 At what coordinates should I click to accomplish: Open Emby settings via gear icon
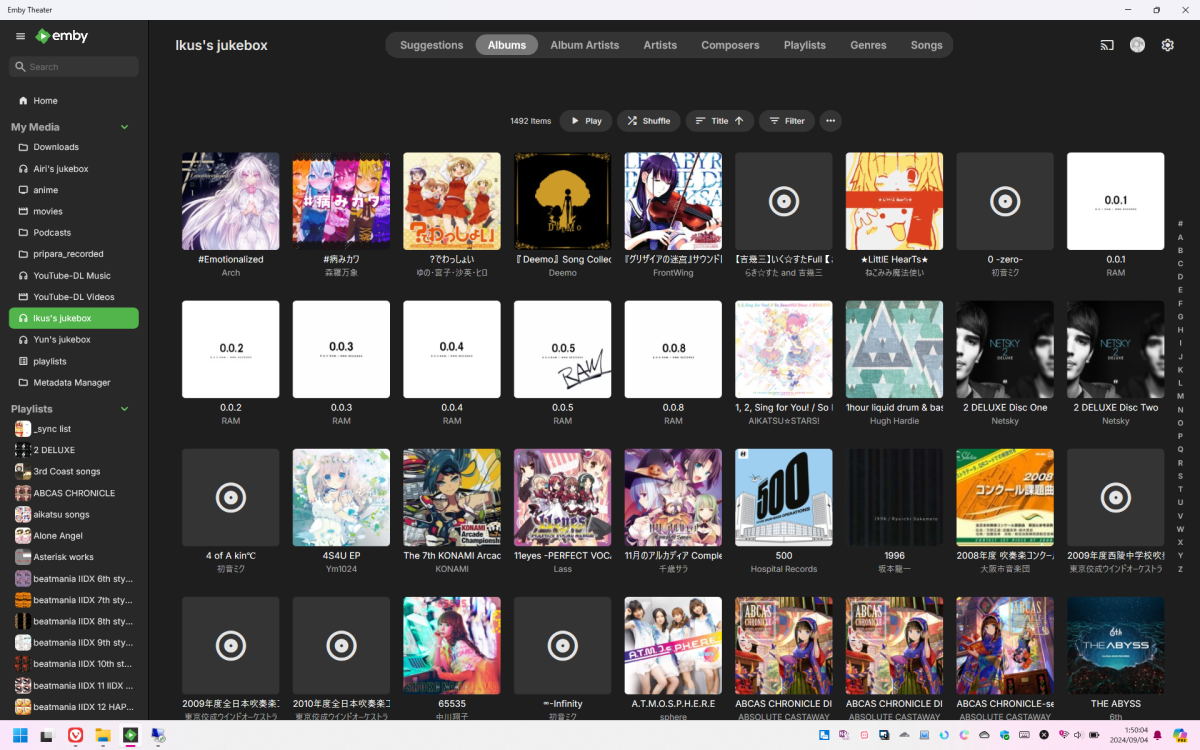(1167, 44)
